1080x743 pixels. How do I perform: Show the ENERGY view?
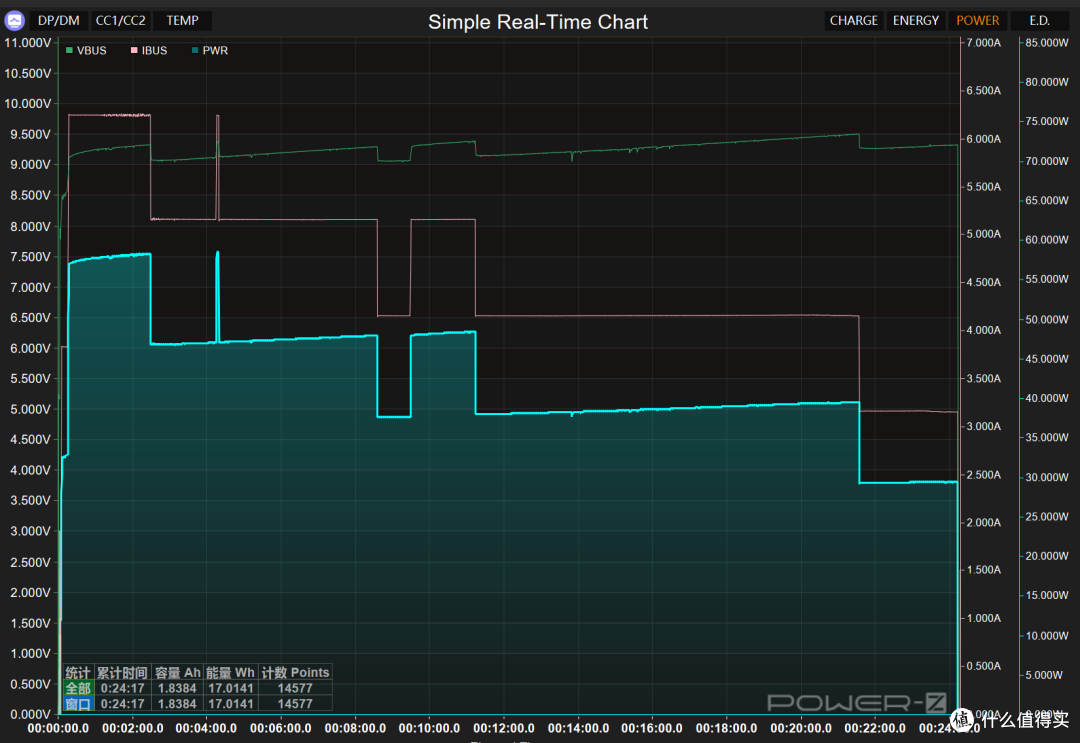(915, 21)
